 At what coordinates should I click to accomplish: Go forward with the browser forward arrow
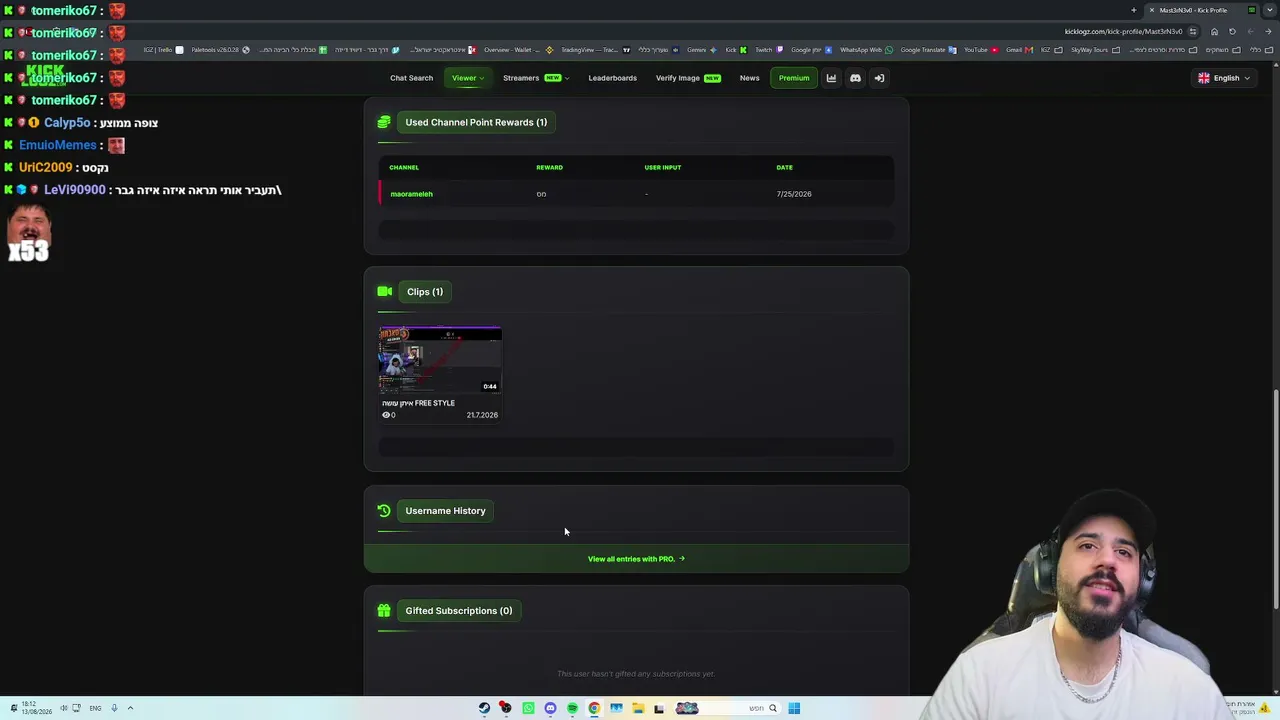1250,31
